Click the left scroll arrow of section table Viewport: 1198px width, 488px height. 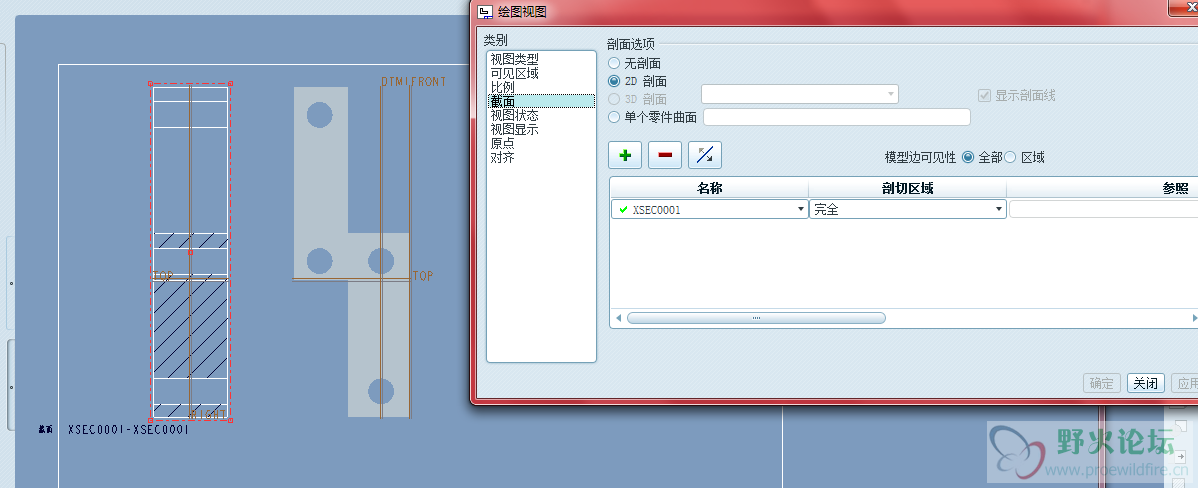[x=618, y=318]
